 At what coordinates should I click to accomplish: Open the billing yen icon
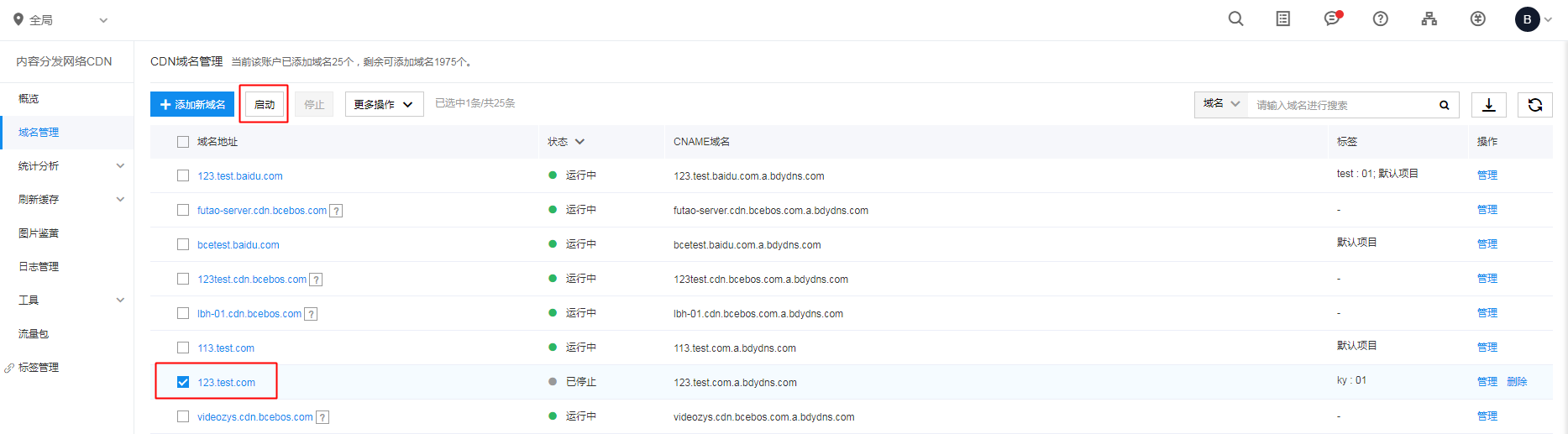click(x=1478, y=18)
